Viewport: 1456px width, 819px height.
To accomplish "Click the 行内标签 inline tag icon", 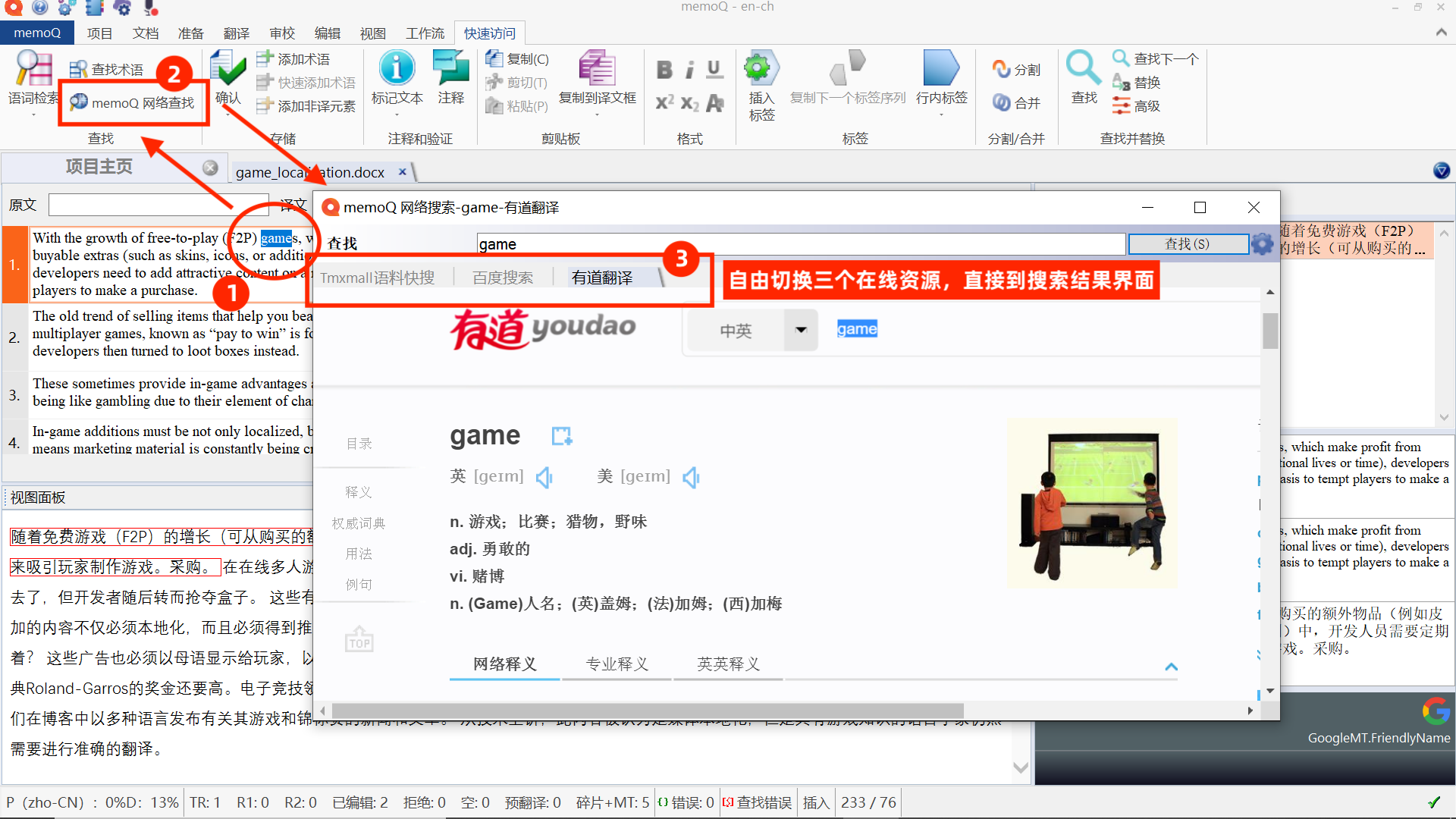I will [941, 68].
